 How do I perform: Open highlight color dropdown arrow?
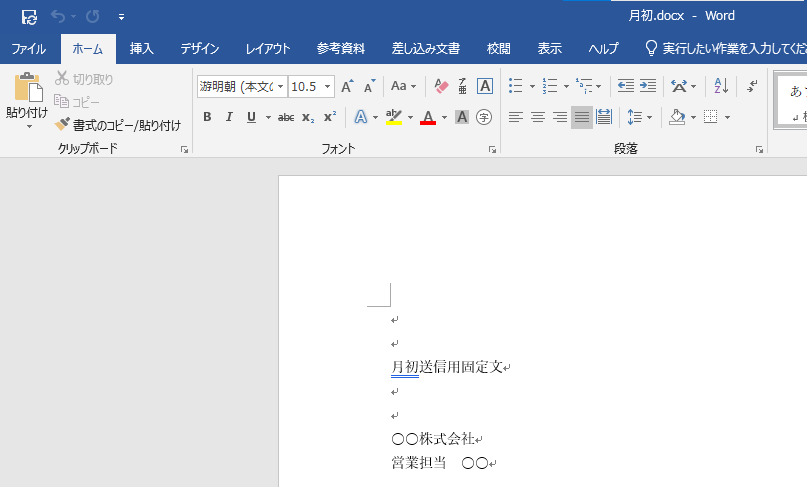(x=410, y=117)
